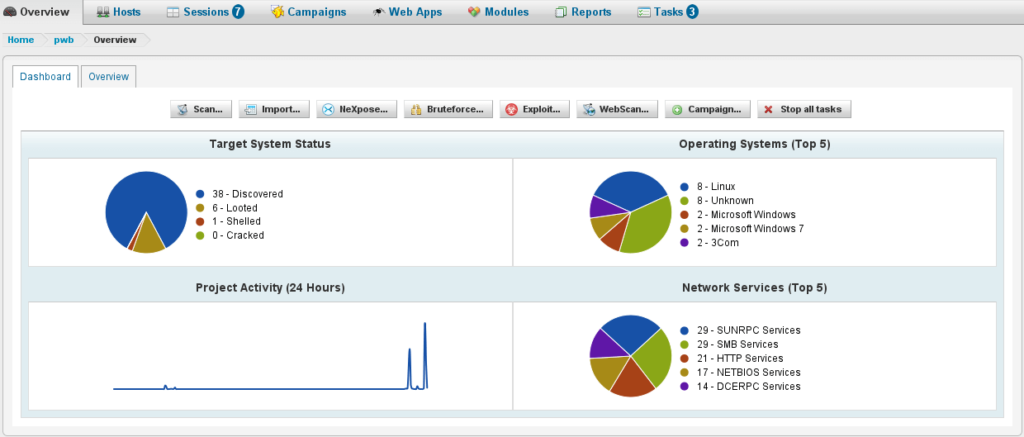The image size is (1024, 437).
Task: Open the Hosts tab
Action: point(118,12)
